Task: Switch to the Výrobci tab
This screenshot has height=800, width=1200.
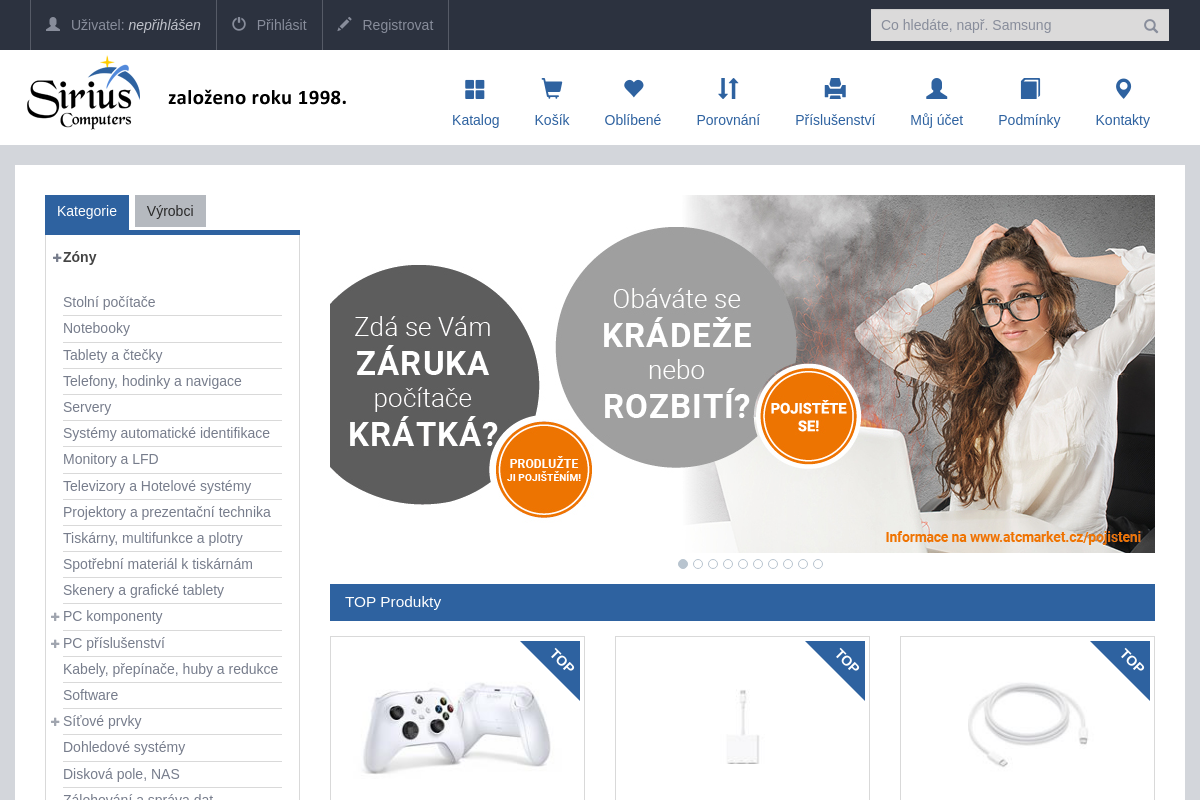Action: coord(170,211)
